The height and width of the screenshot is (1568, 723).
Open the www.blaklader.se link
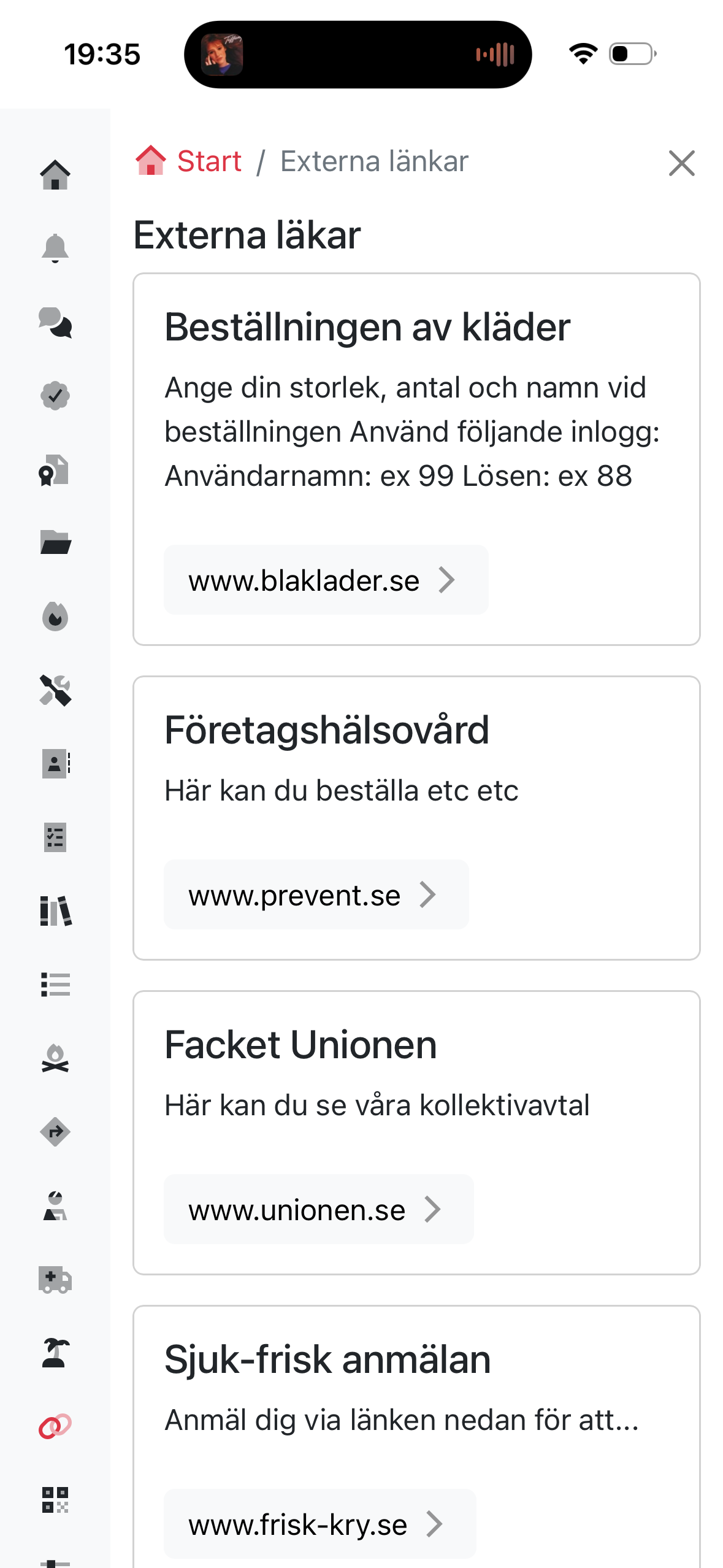pos(326,580)
